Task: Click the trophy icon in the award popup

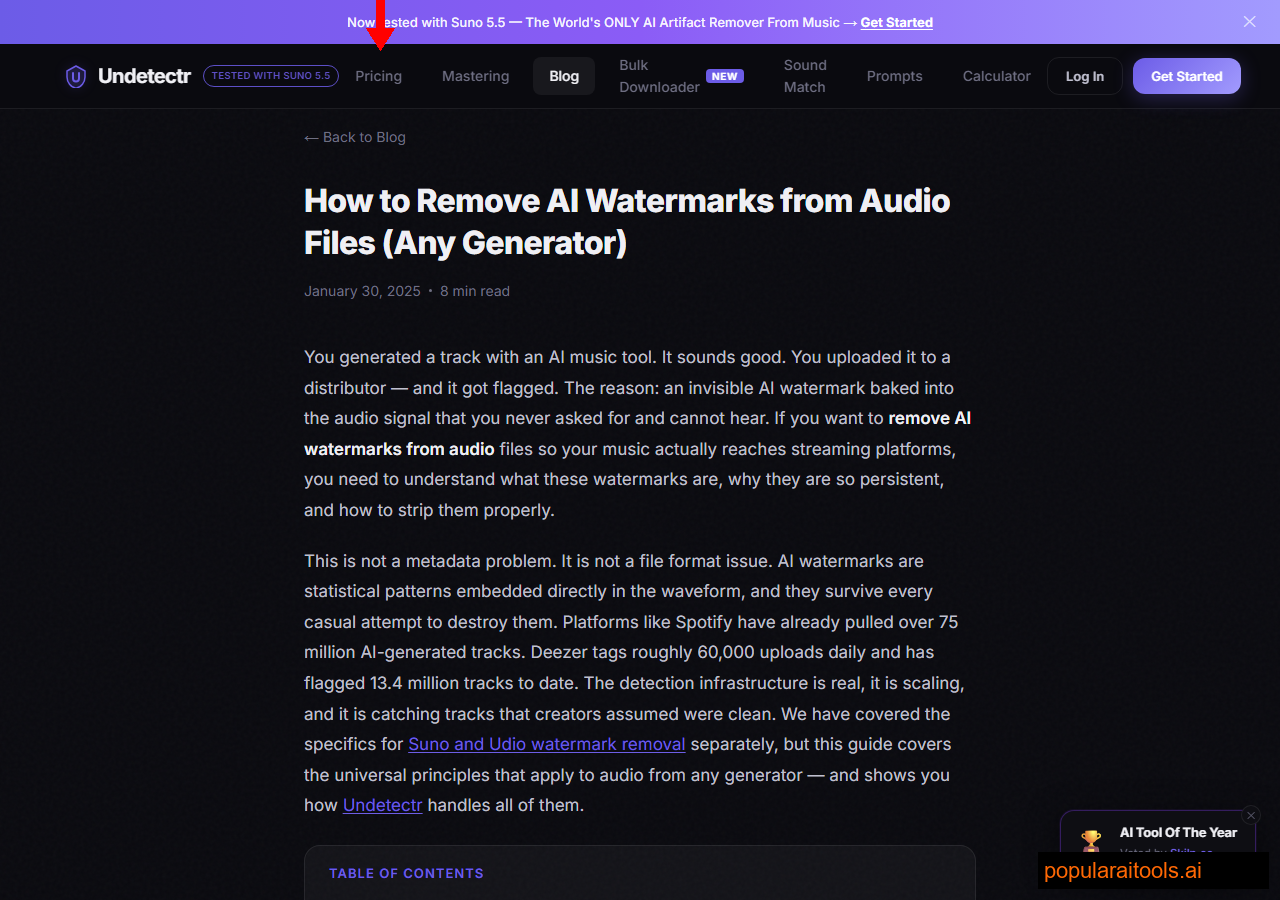Action: point(1091,840)
